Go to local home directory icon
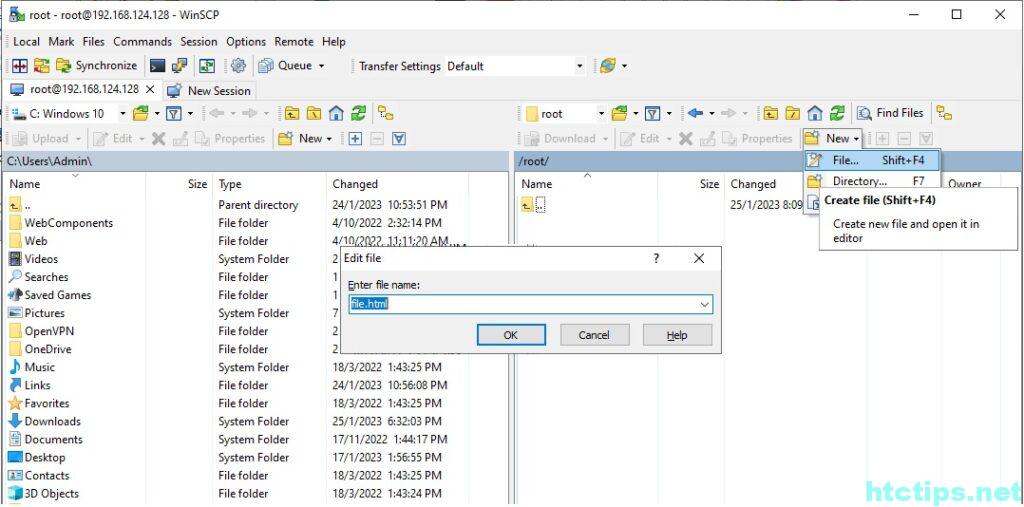1024x507 pixels. point(336,114)
